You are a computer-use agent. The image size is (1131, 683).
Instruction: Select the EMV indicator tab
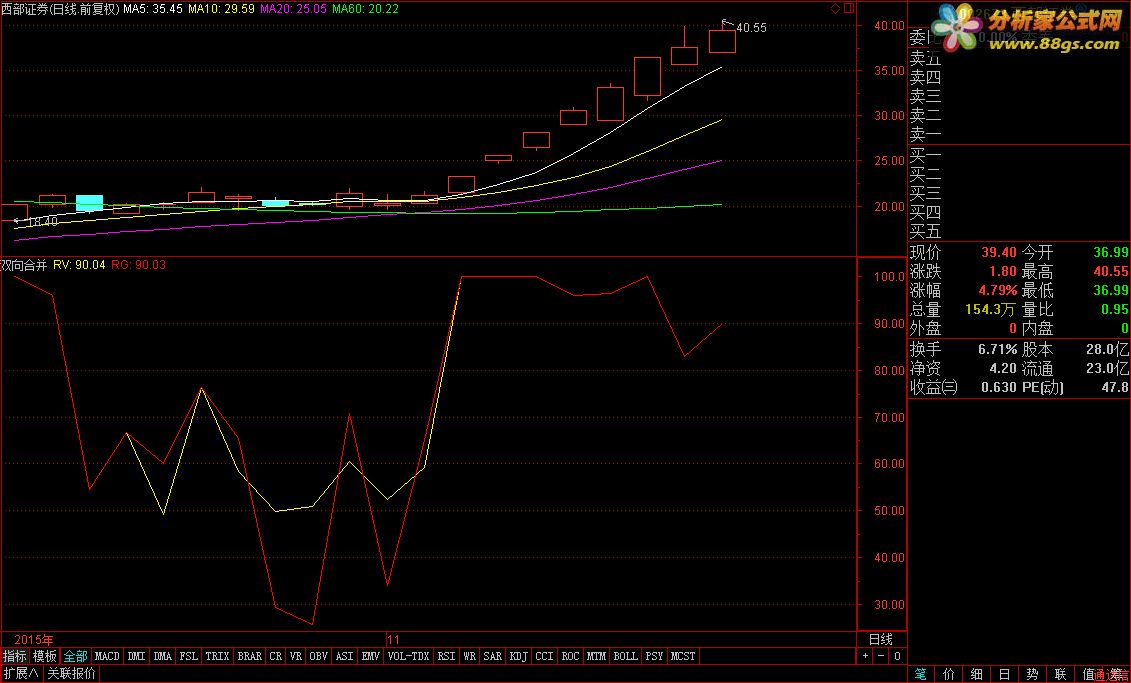point(371,656)
